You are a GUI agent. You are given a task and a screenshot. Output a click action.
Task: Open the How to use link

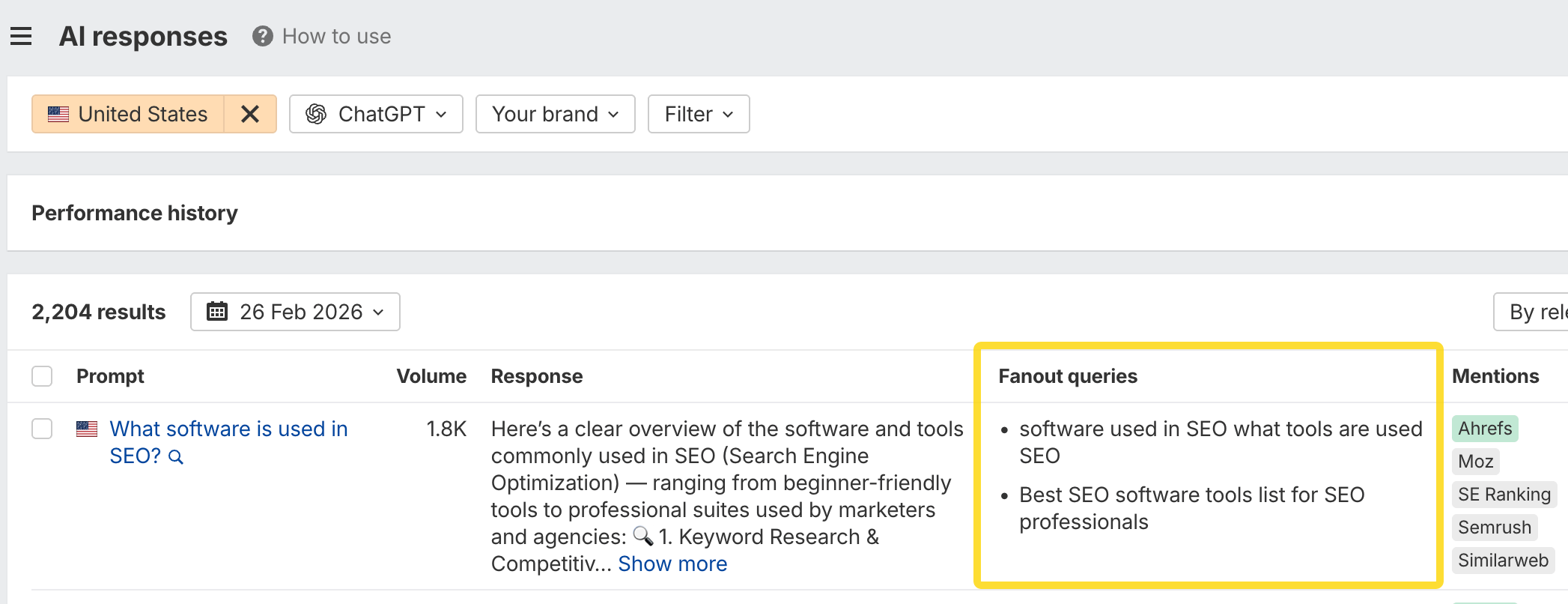click(x=336, y=36)
